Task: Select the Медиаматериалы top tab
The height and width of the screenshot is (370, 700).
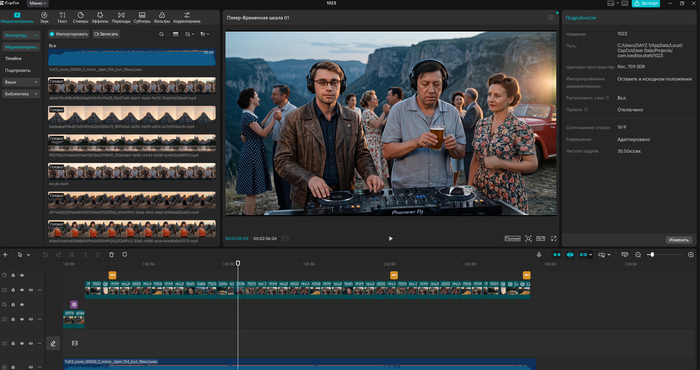Action: point(17,17)
